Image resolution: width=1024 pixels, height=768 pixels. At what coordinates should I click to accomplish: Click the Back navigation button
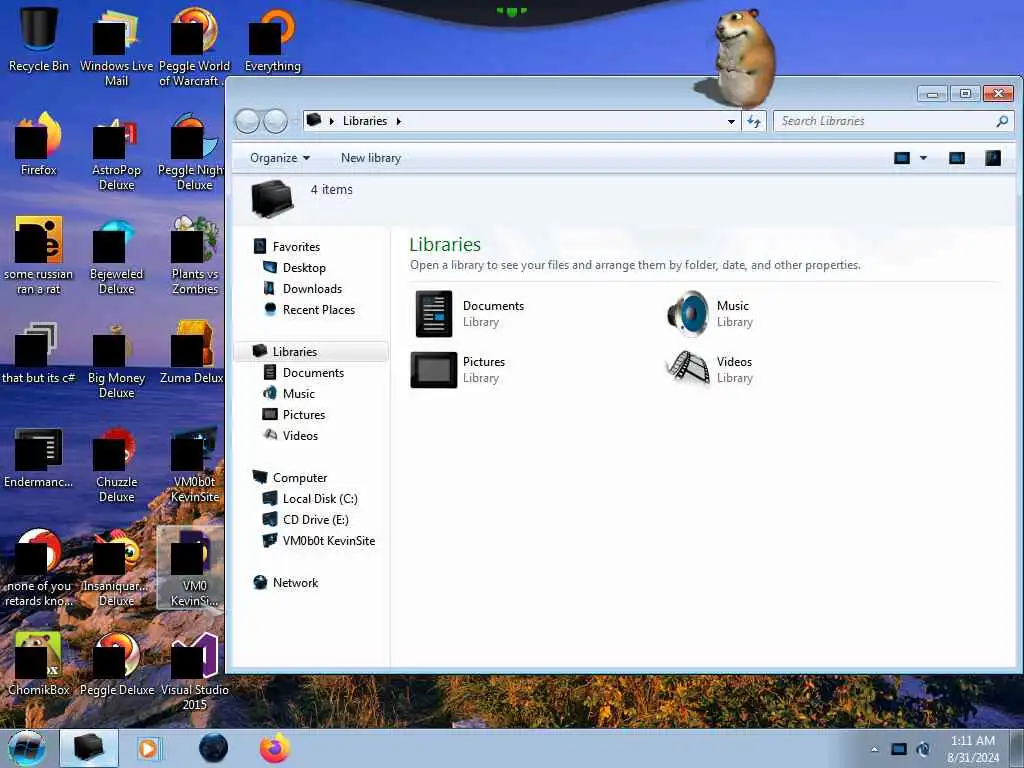[x=248, y=121]
